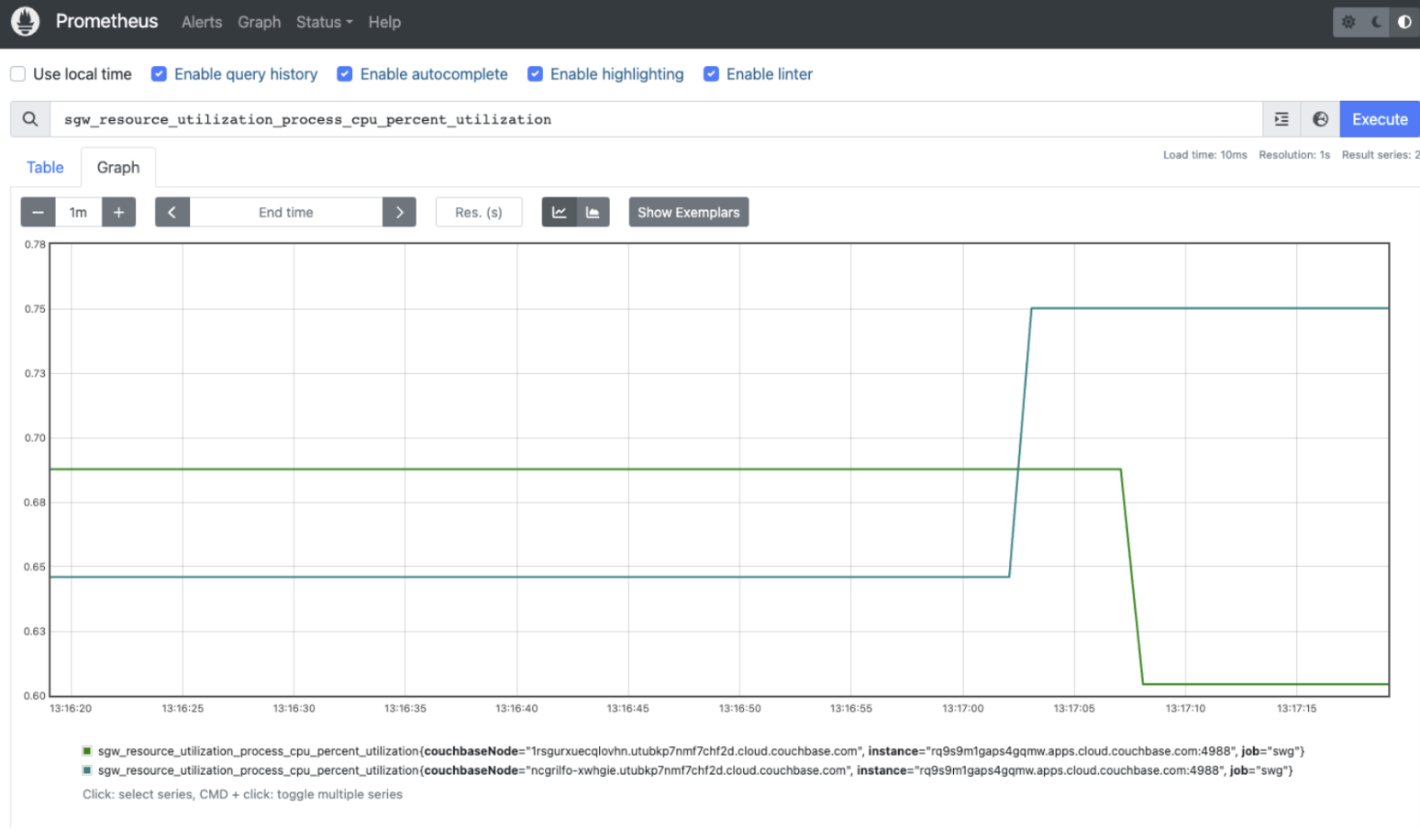
Task: Switch to the Table tab
Action: (x=44, y=167)
